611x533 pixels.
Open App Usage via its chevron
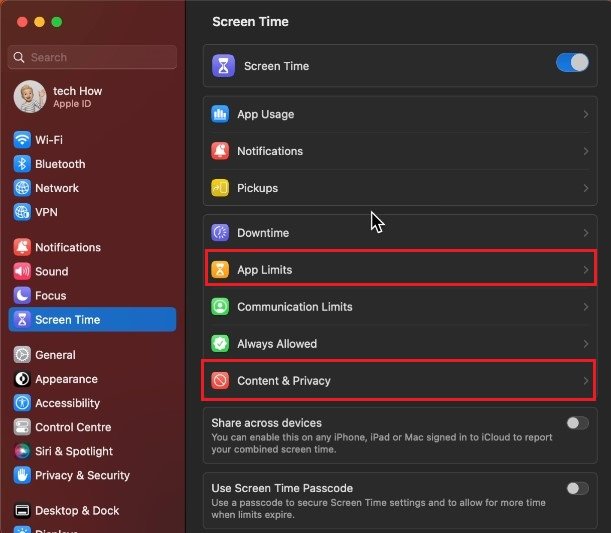click(x=586, y=114)
